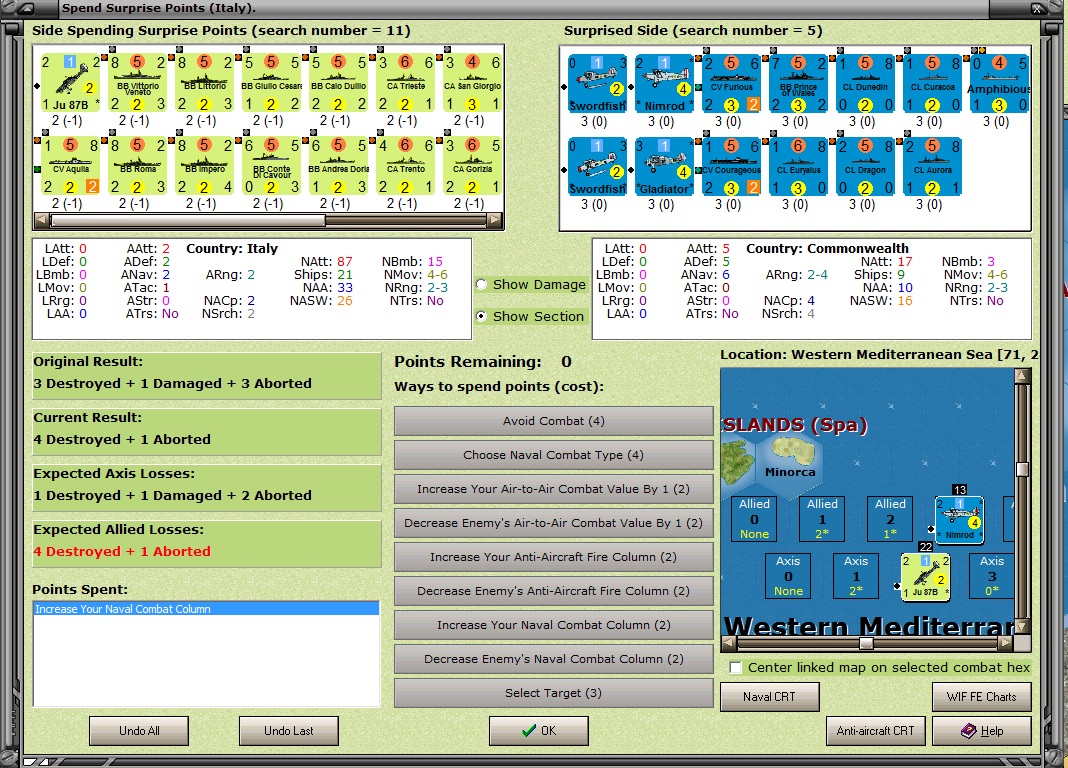Click Select Target (3) option
Image resolution: width=1068 pixels, height=768 pixels.
coord(554,693)
